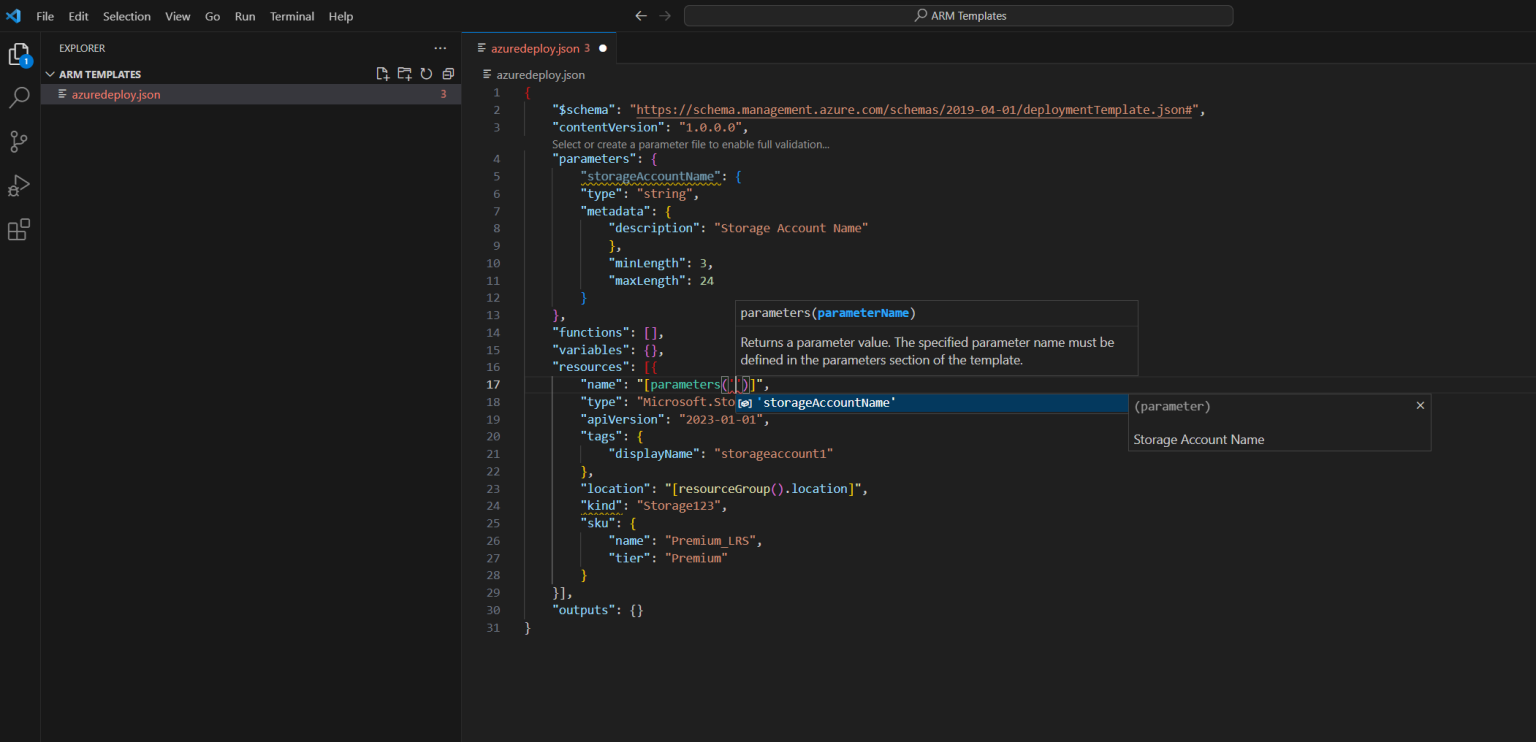Image resolution: width=1536 pixels, height=742 pixels.
Task: Open Explorer's more actions ellipsis menu
Action: [x=440, y=48]
